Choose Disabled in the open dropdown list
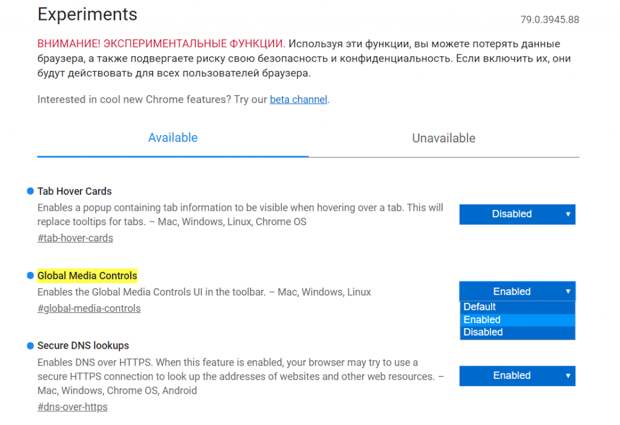This screenshot has width=620, height=425. (517, 332)
